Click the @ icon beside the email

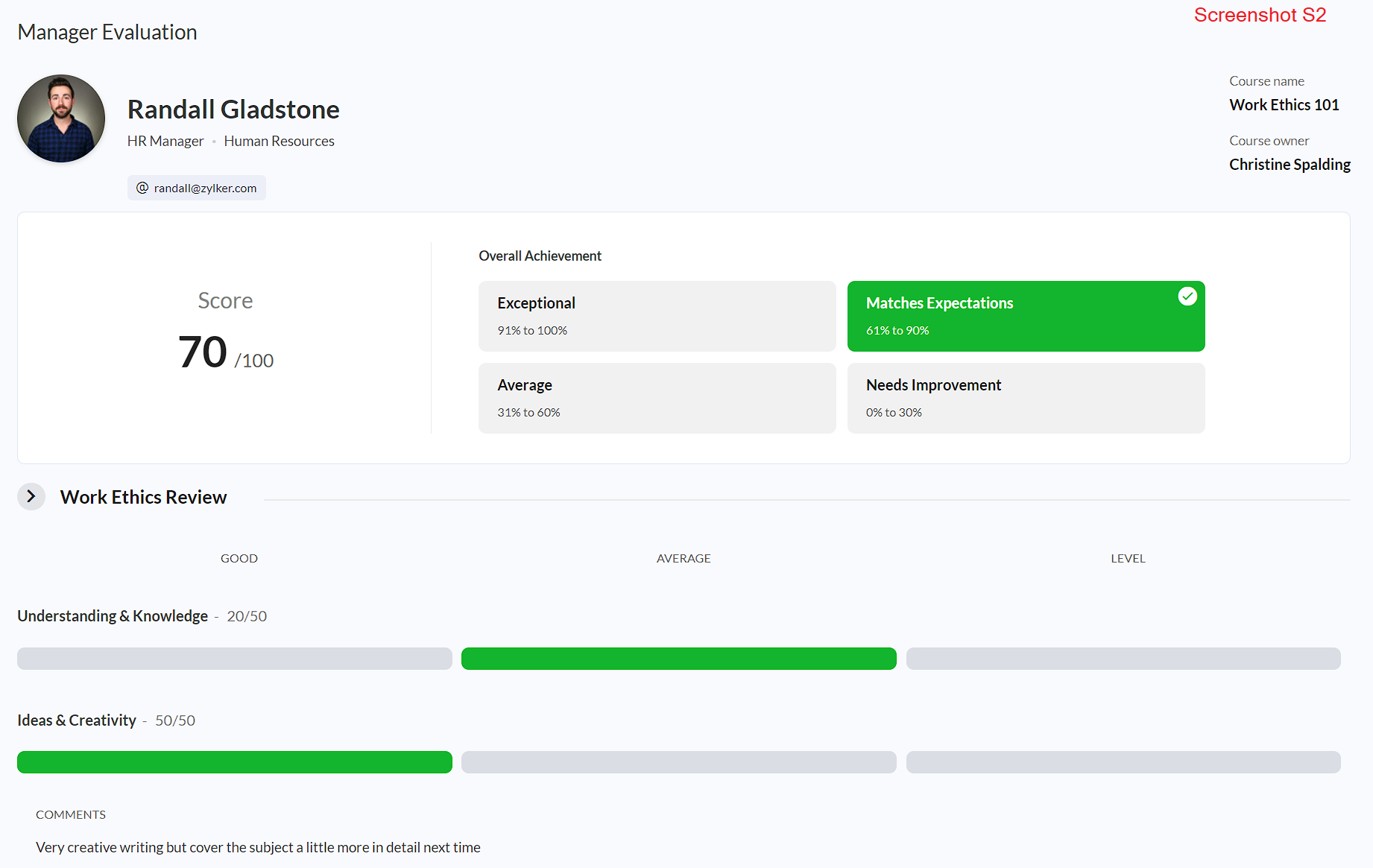(142, 188)
